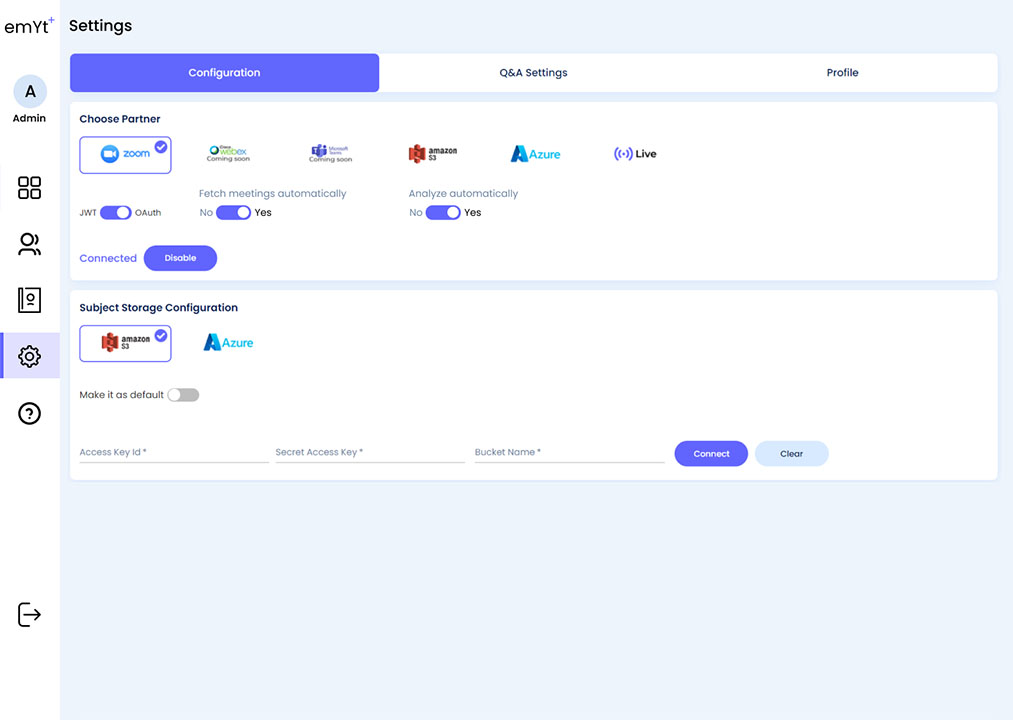
Task: Click the logout icon in sidebar
Action: click(x=30, y=614)
